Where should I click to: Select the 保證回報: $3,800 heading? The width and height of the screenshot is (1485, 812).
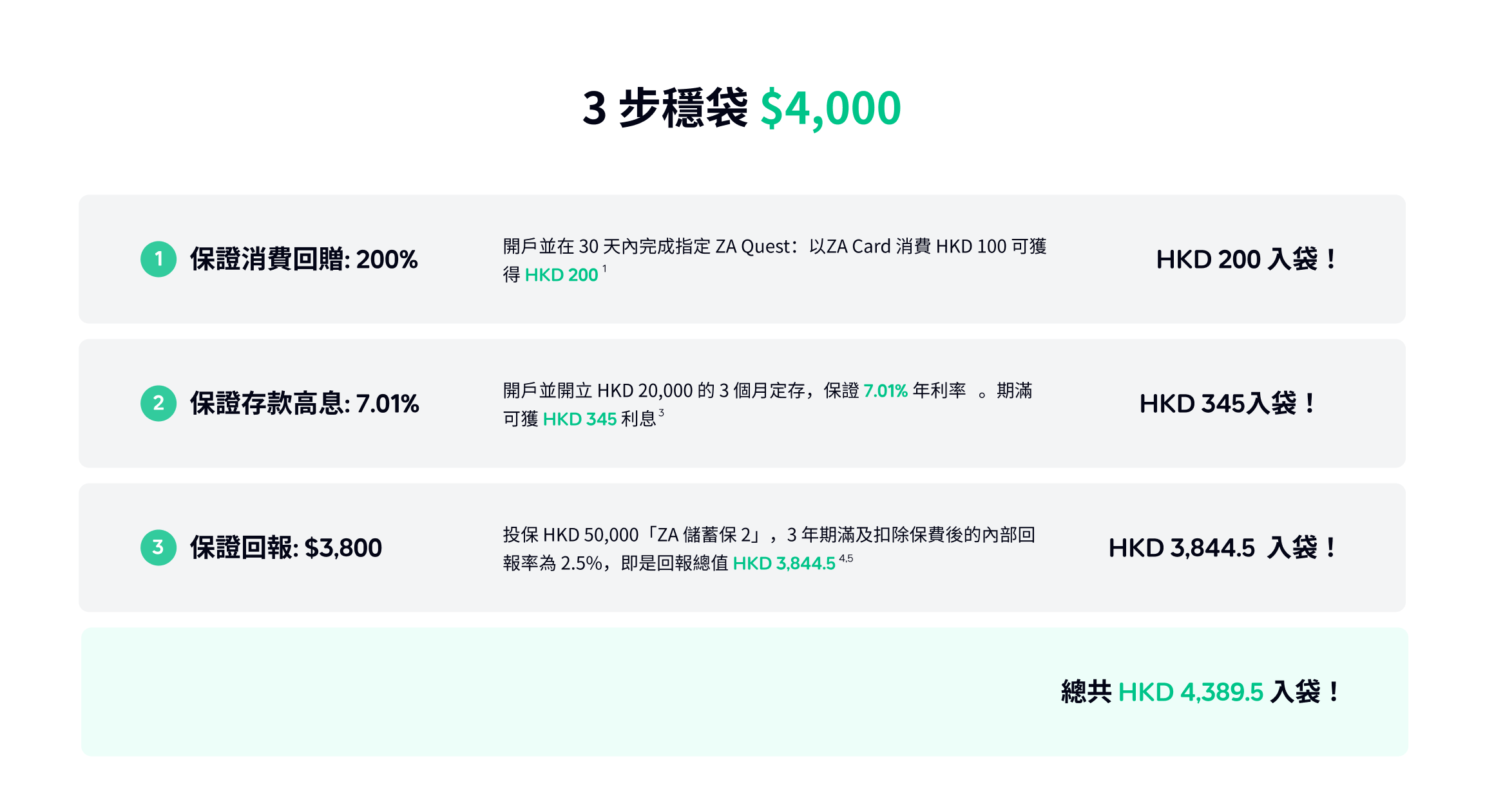(285, 547)
